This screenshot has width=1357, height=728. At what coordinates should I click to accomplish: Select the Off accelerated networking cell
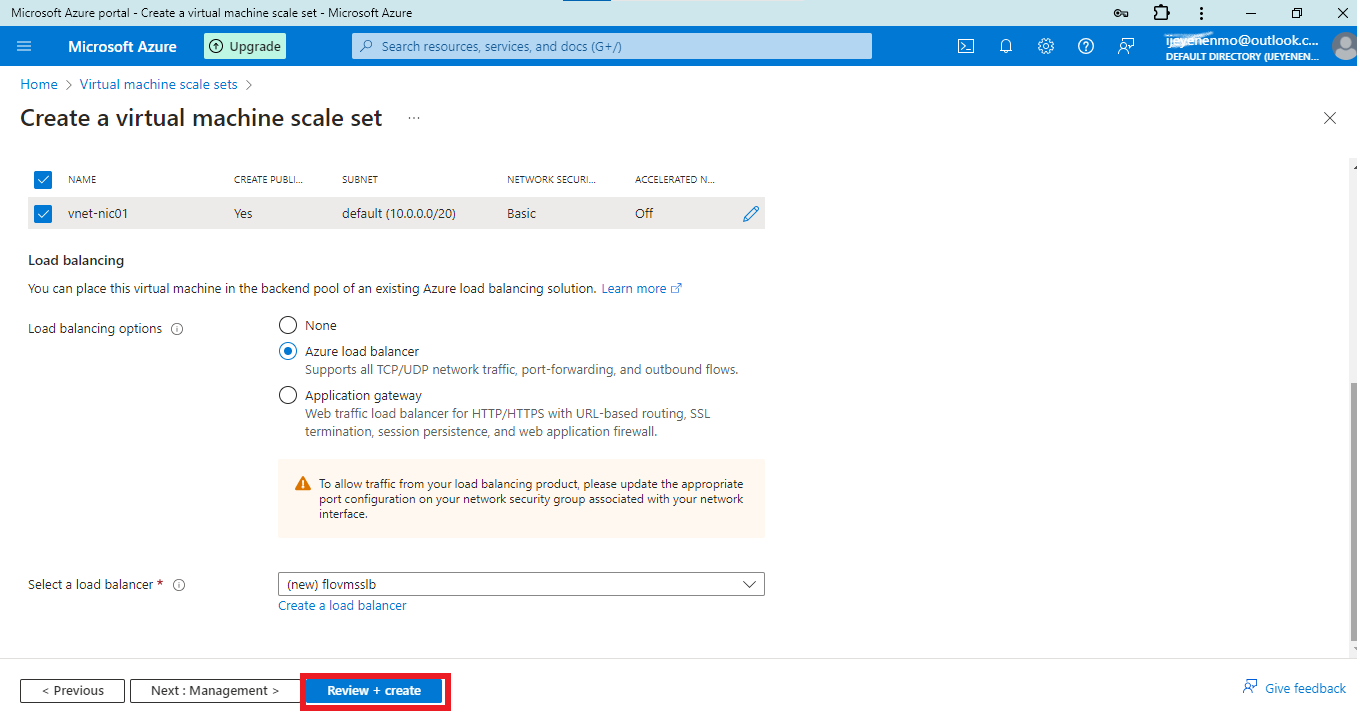[x=644, y=214]
